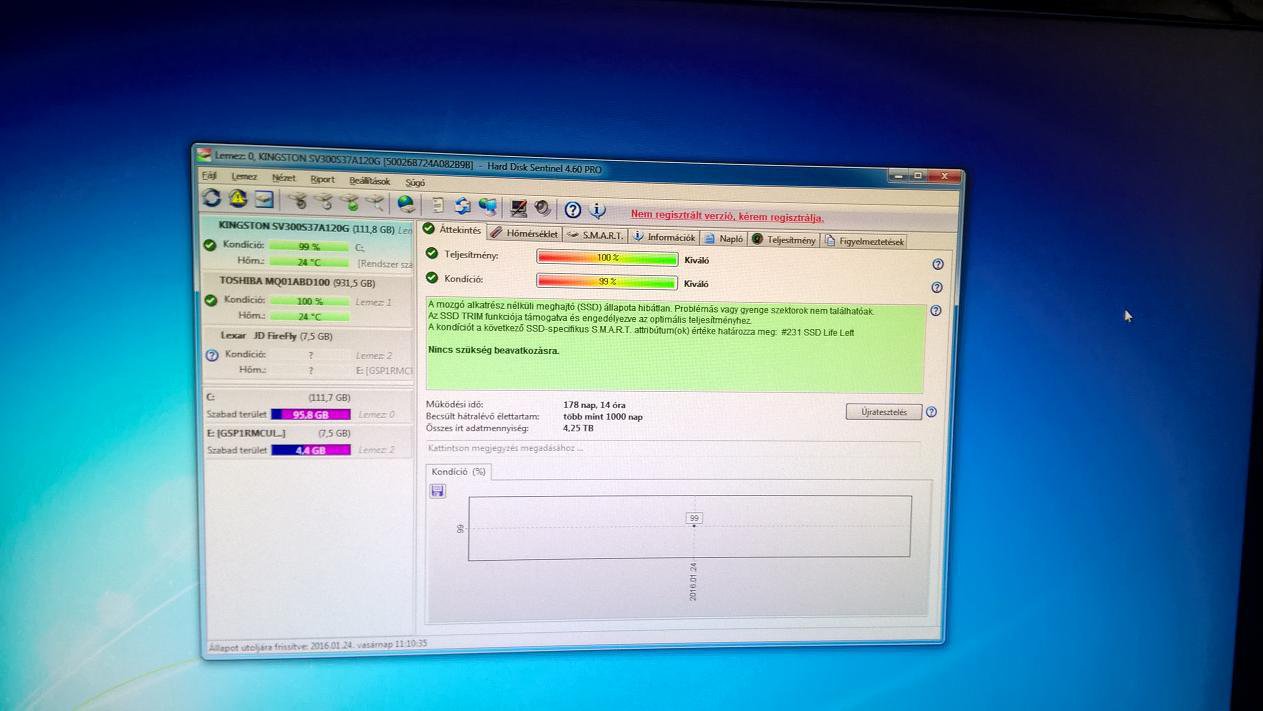Select the Kondíció (%) graph tab
This screenshot has height=711, width=1263.
click(458, 471)
